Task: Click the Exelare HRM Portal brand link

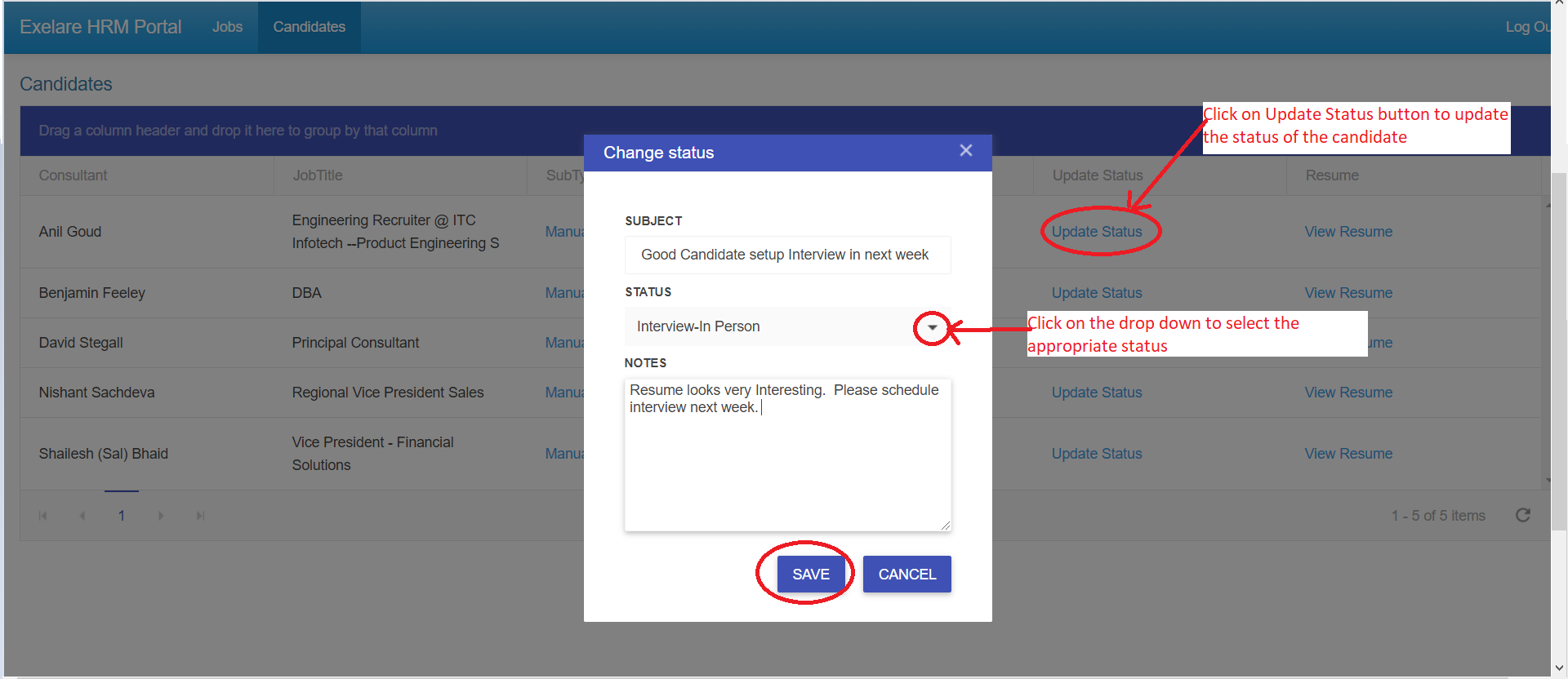Action: click(x=100, y=27)
